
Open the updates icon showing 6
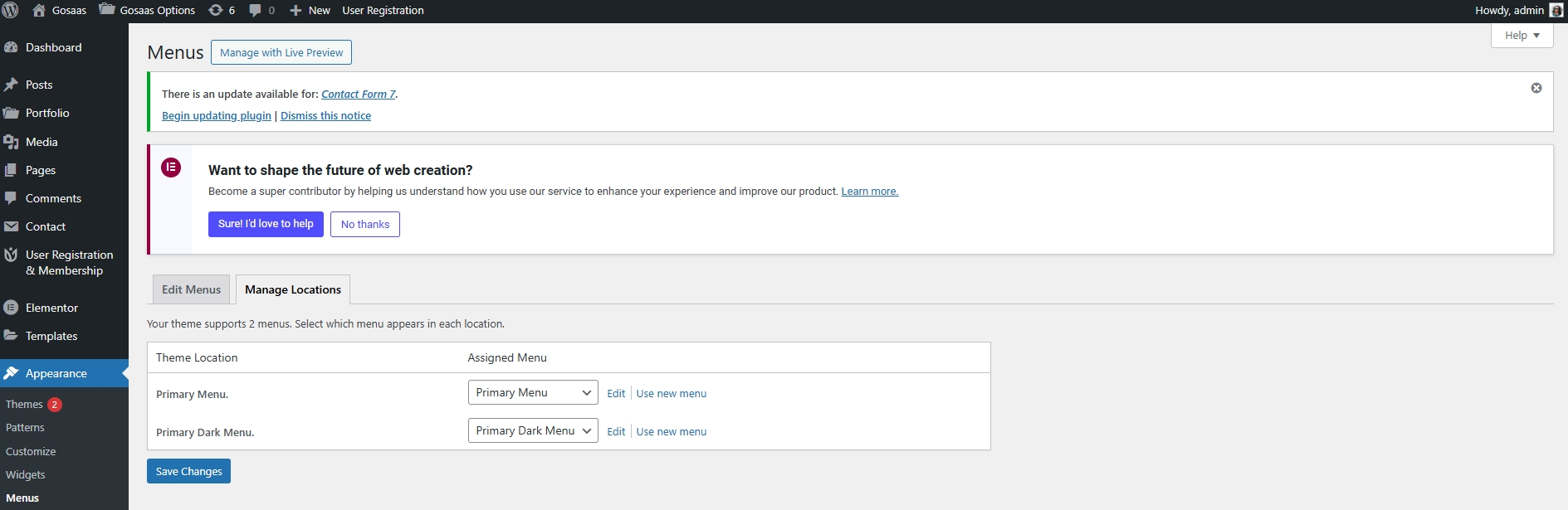point(216,11)
